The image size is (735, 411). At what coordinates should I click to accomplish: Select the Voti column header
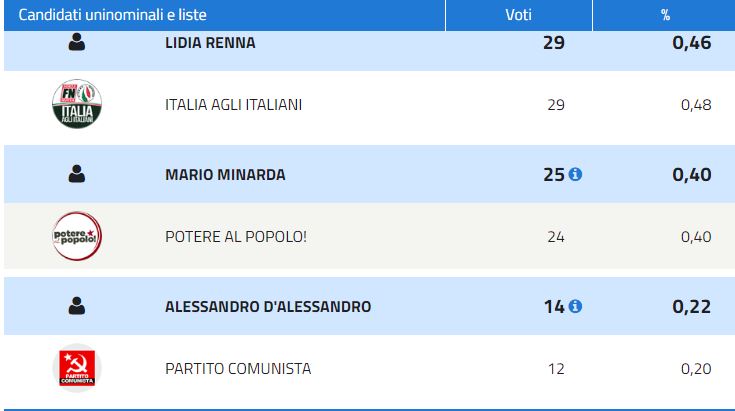tap(518, 15)
